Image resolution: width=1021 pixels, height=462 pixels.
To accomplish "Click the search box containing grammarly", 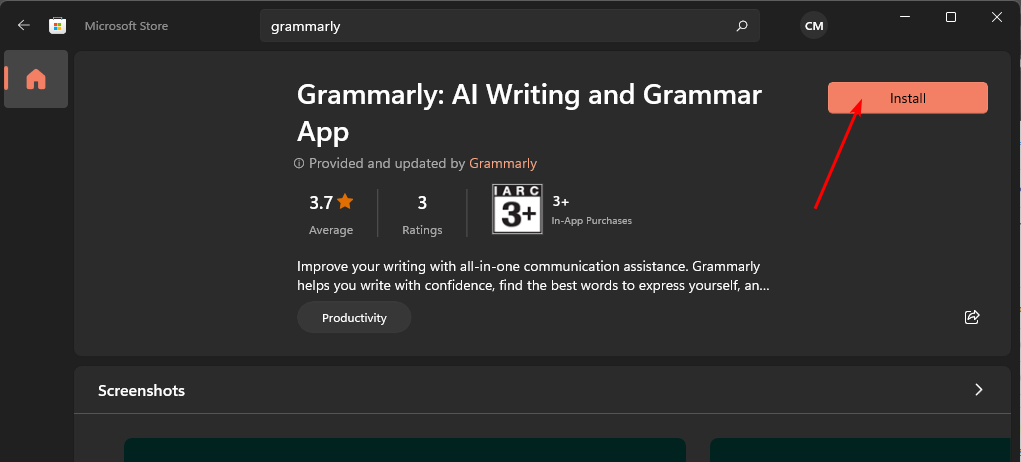I will pos(509,26).
